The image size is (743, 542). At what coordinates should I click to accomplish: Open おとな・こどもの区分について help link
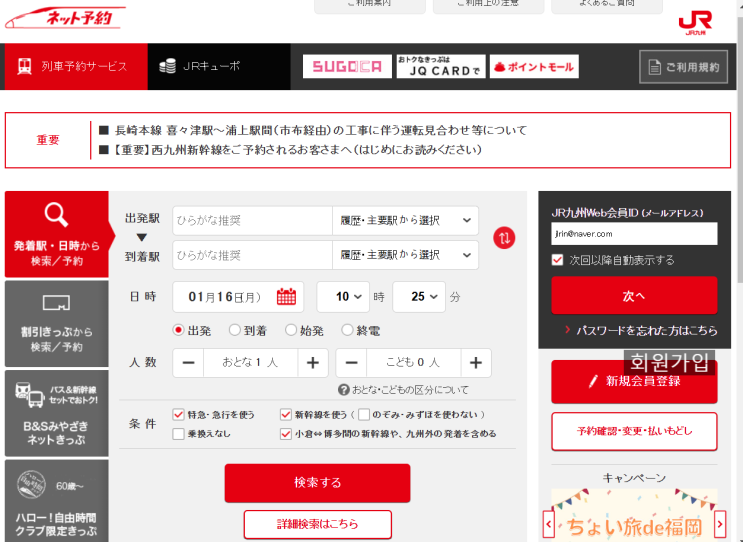click(403, 390)
